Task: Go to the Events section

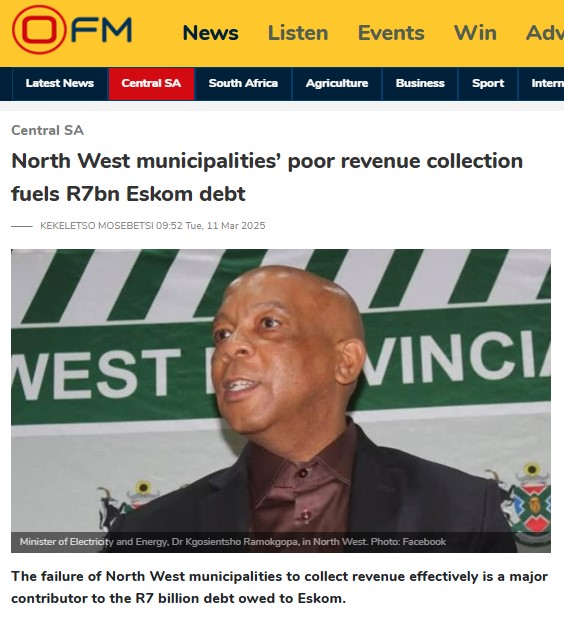Action: point(391,33)
